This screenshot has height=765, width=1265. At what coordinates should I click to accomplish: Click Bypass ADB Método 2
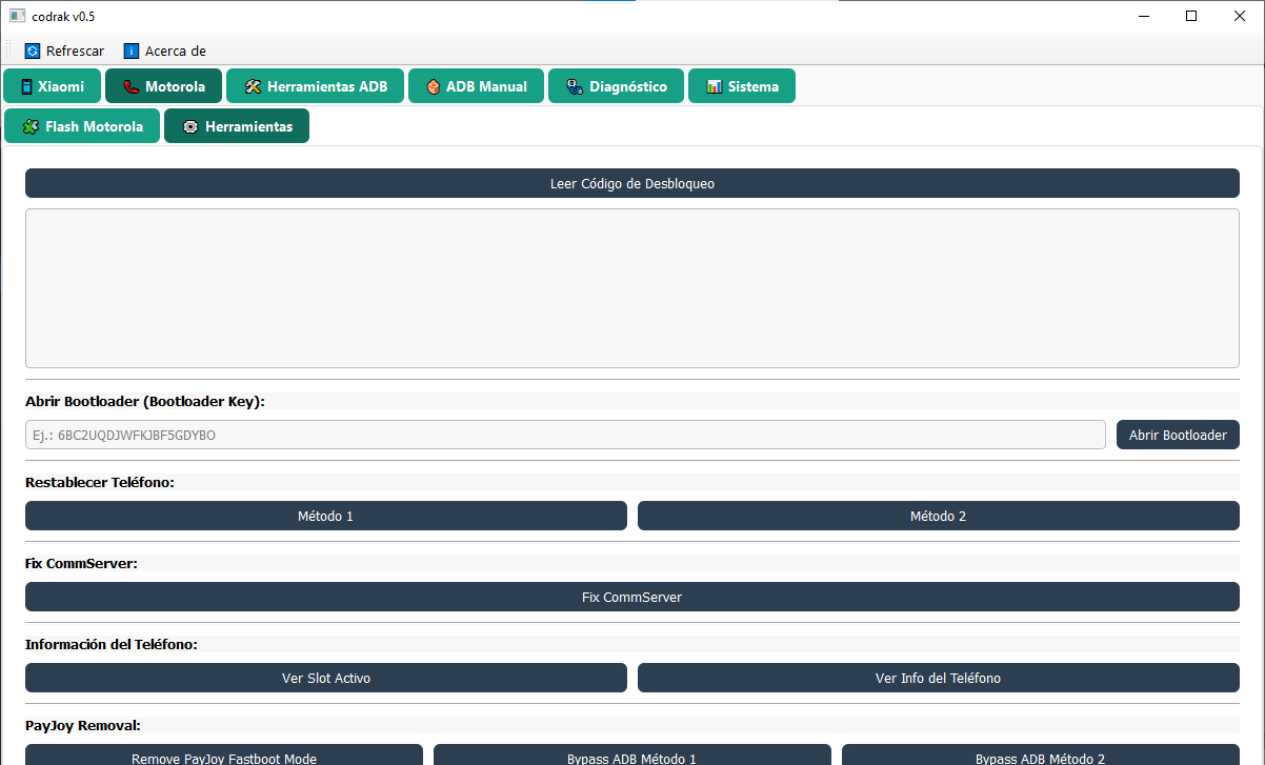tap(1039, 757)
